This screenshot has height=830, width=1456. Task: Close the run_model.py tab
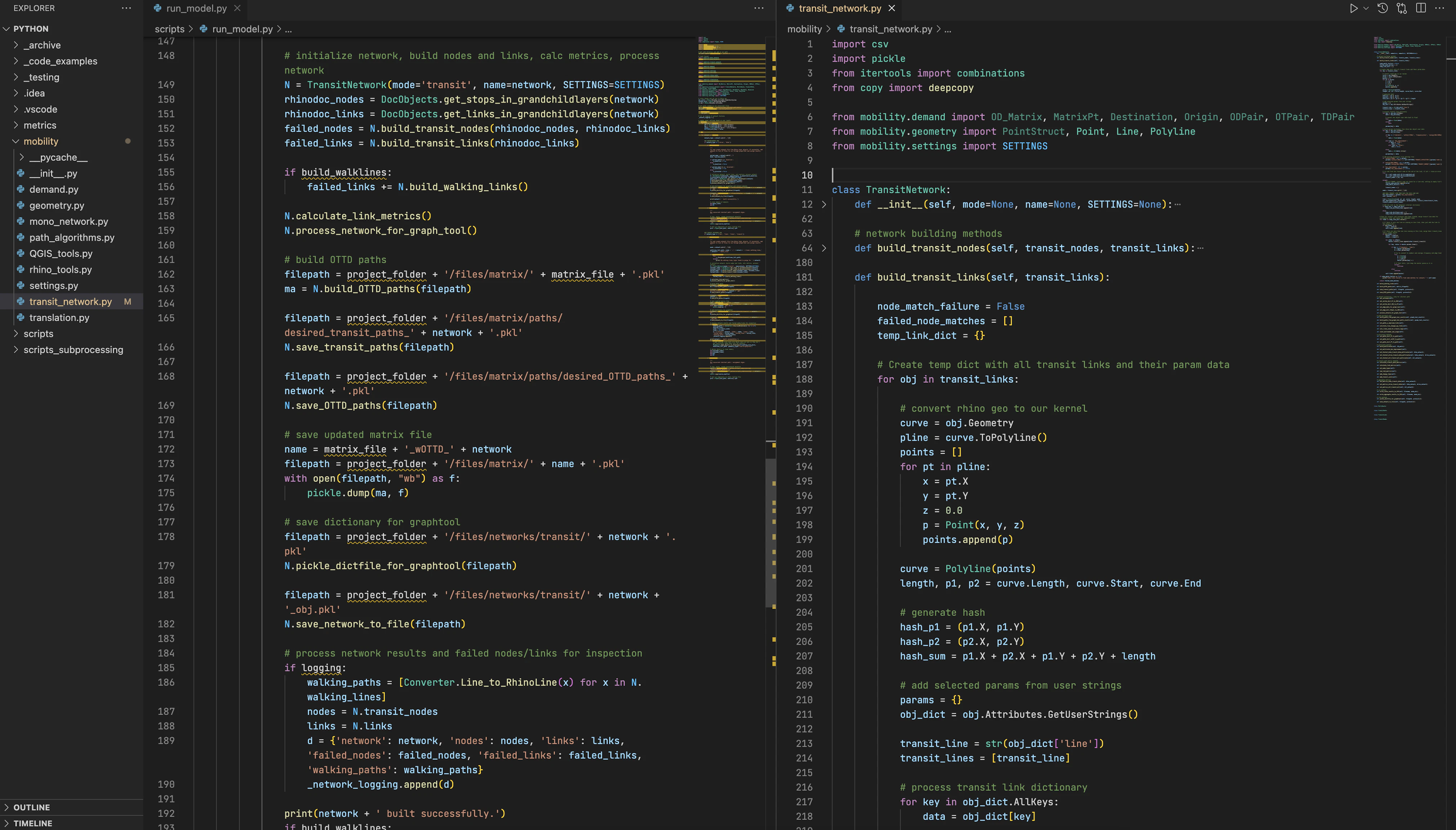pyautogui.click(x=238, y=8)
